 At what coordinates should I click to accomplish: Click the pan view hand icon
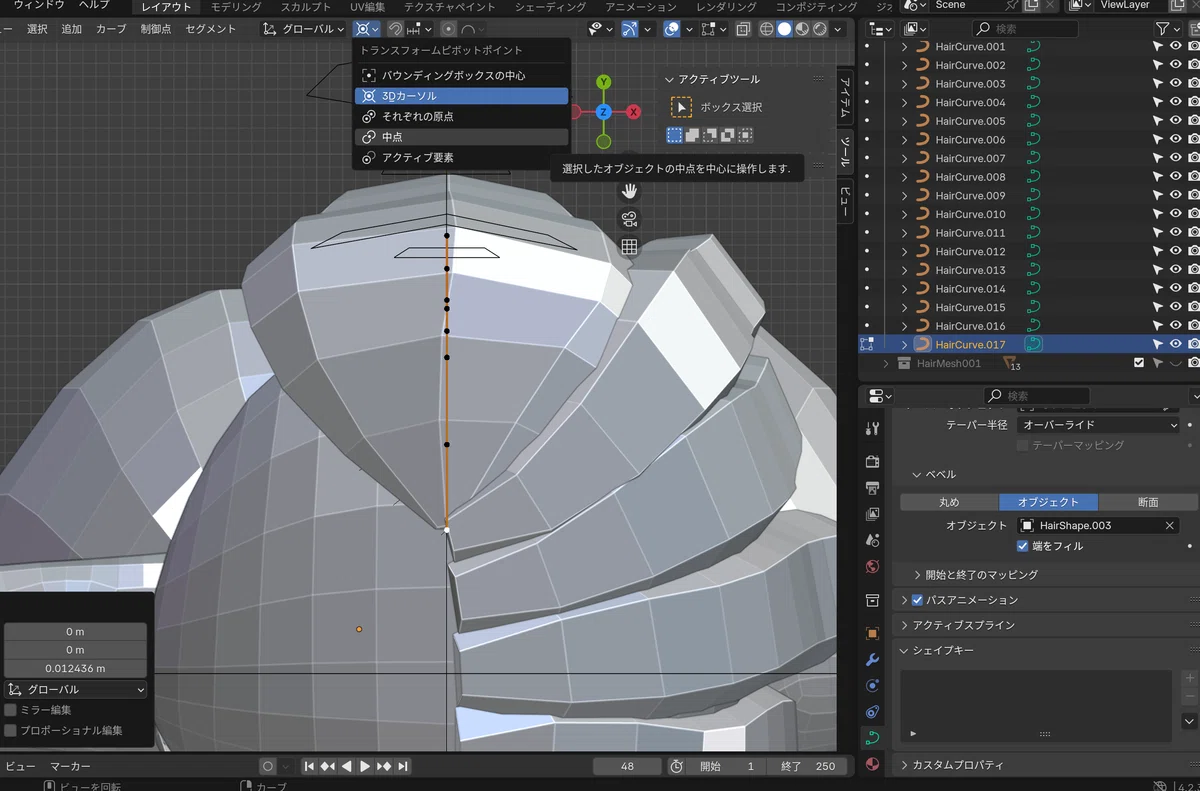629,190
